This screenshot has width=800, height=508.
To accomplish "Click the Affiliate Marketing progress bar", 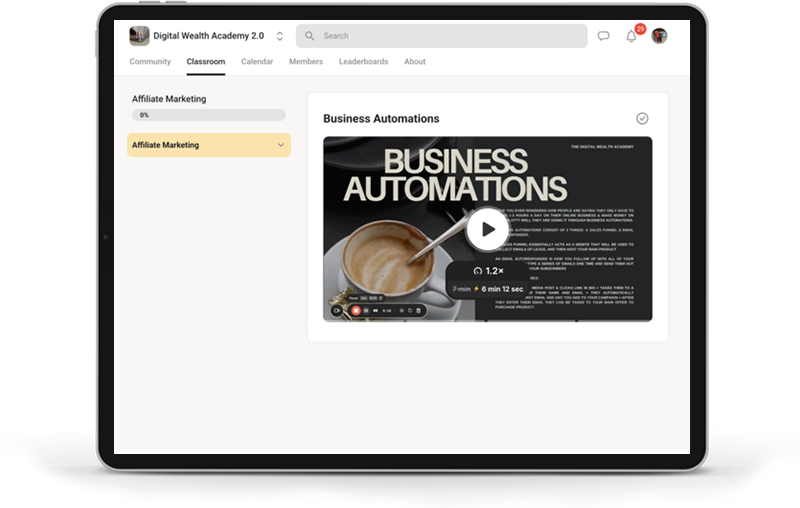I will 209,115.
